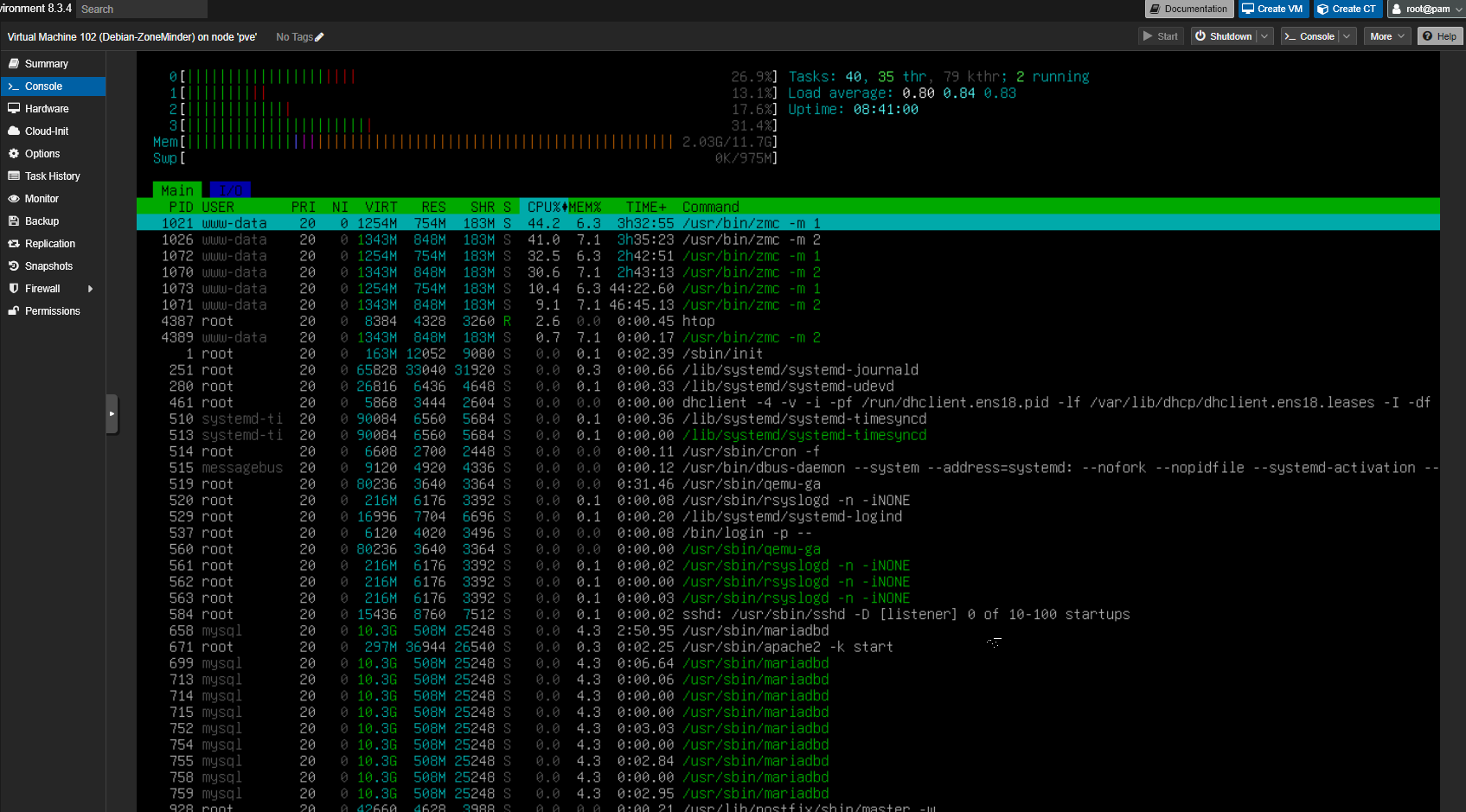Select the dbus-daemon process row

point(788,468)
